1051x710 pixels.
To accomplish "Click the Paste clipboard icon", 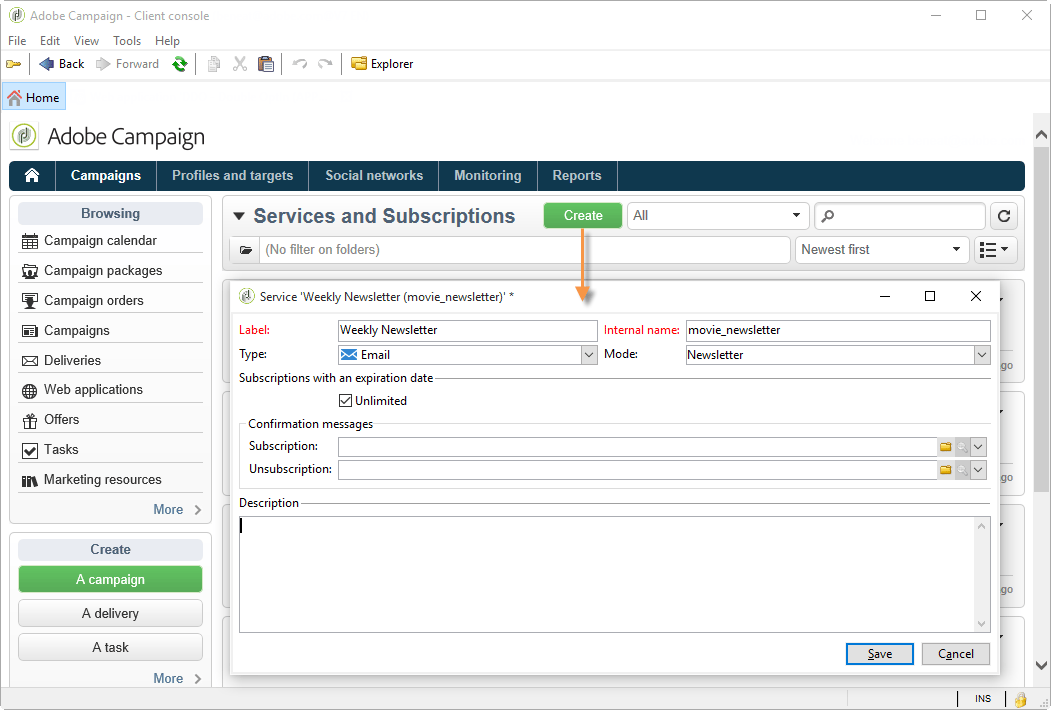I will (265, 63).
